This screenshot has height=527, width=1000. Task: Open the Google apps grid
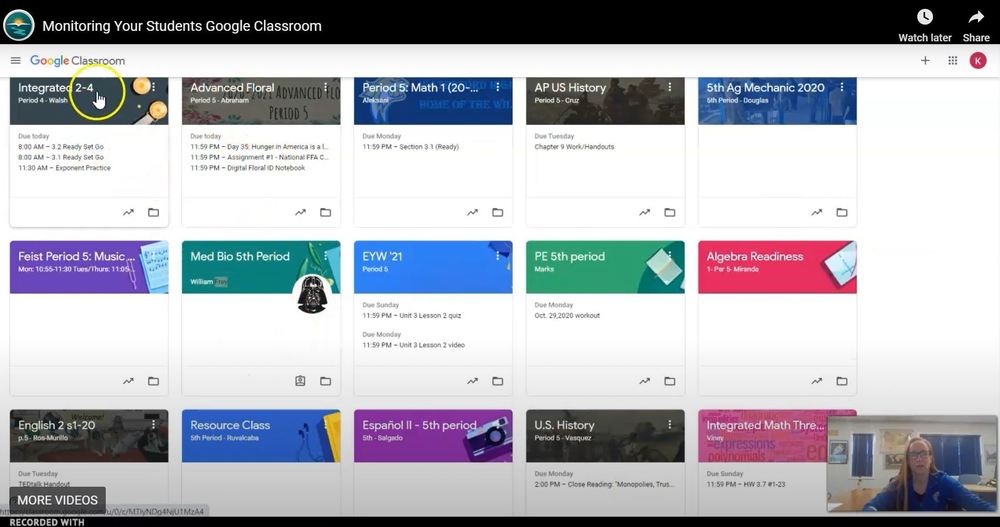pyautogui.click(x=952, y=61)
